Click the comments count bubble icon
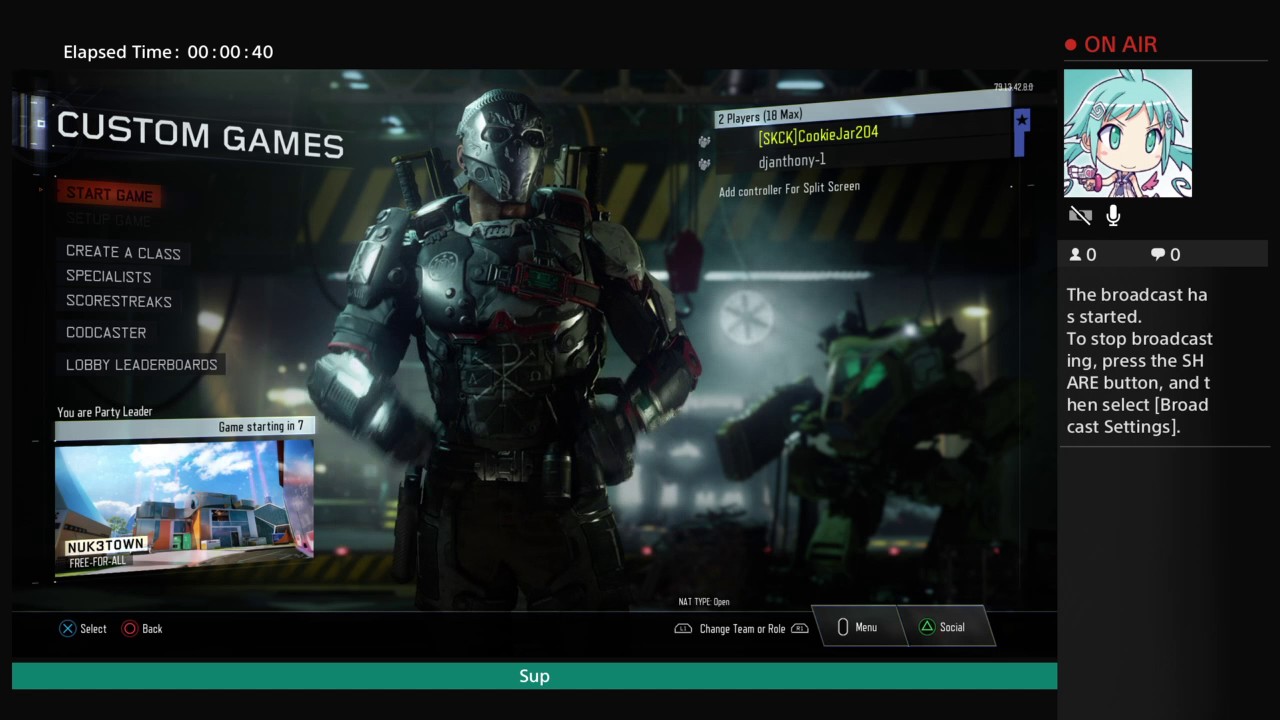The width and height of the screenshot is (1280, 720). [1158, 255]
